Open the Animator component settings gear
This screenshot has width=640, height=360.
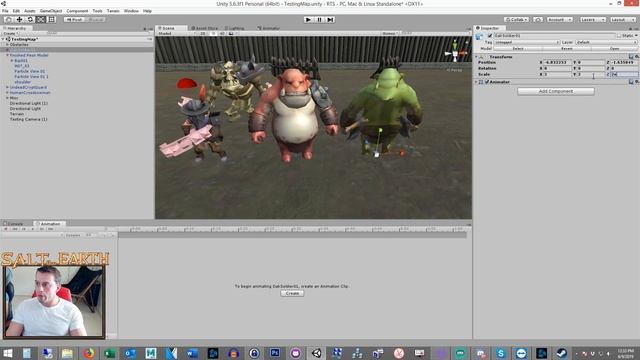636,82
